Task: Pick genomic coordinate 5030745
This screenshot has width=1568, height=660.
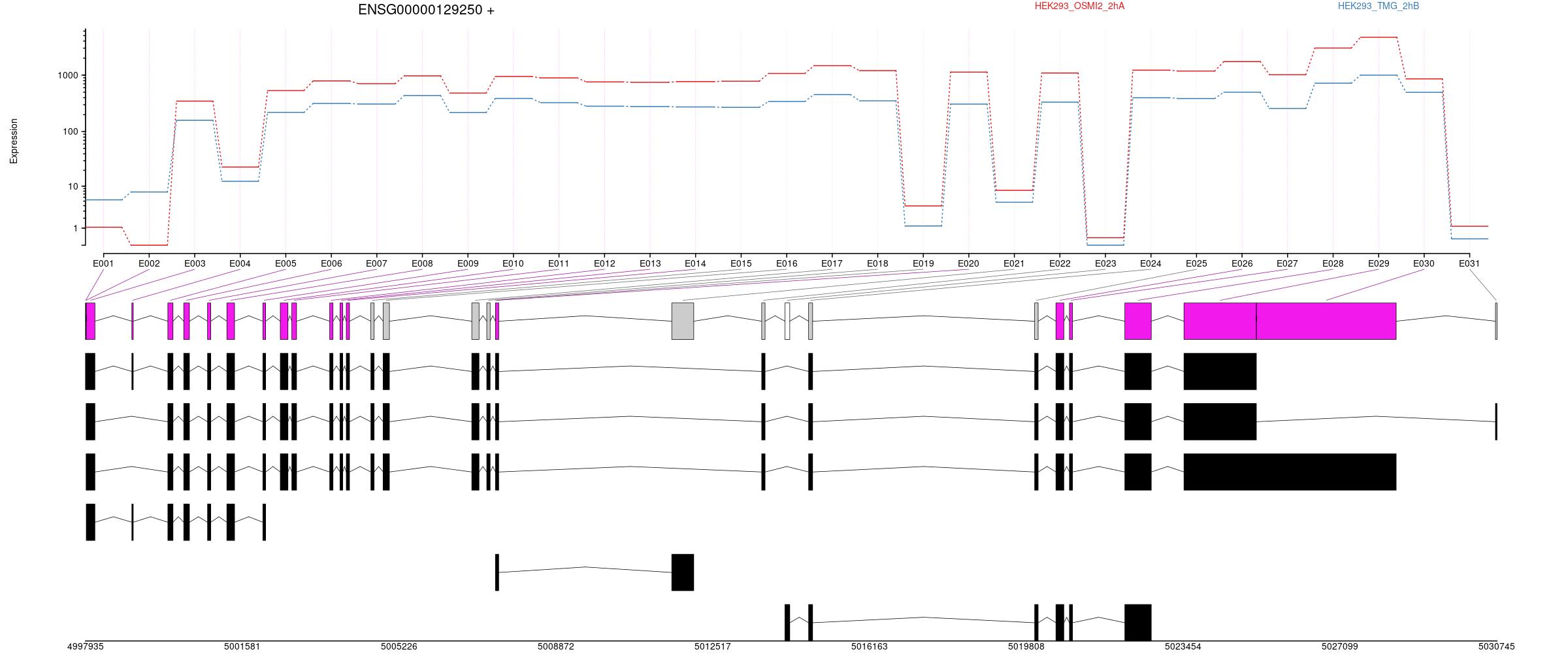Action: 1497,647
